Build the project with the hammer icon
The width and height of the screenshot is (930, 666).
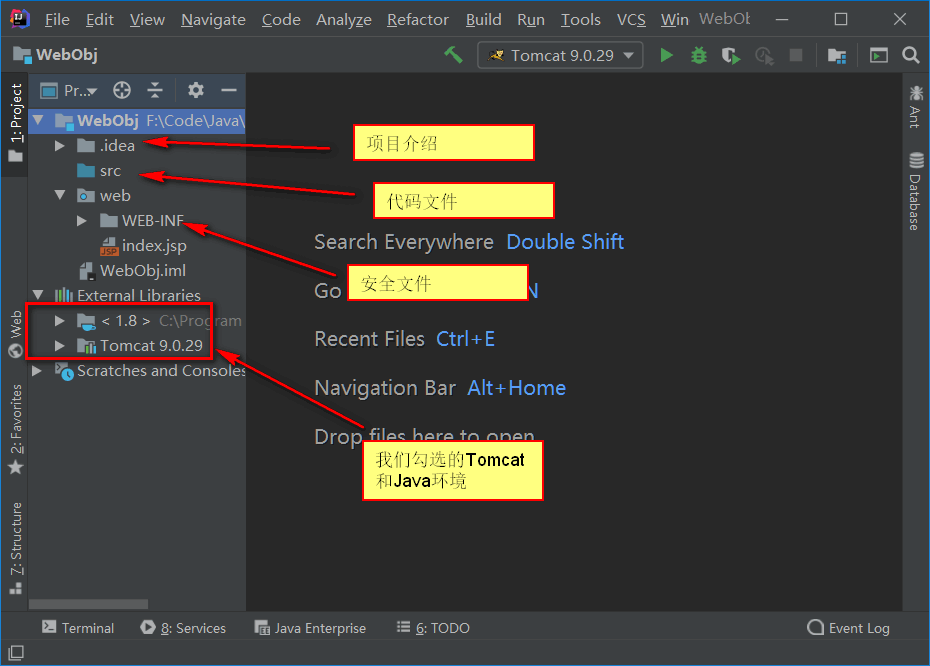[453, 55]
